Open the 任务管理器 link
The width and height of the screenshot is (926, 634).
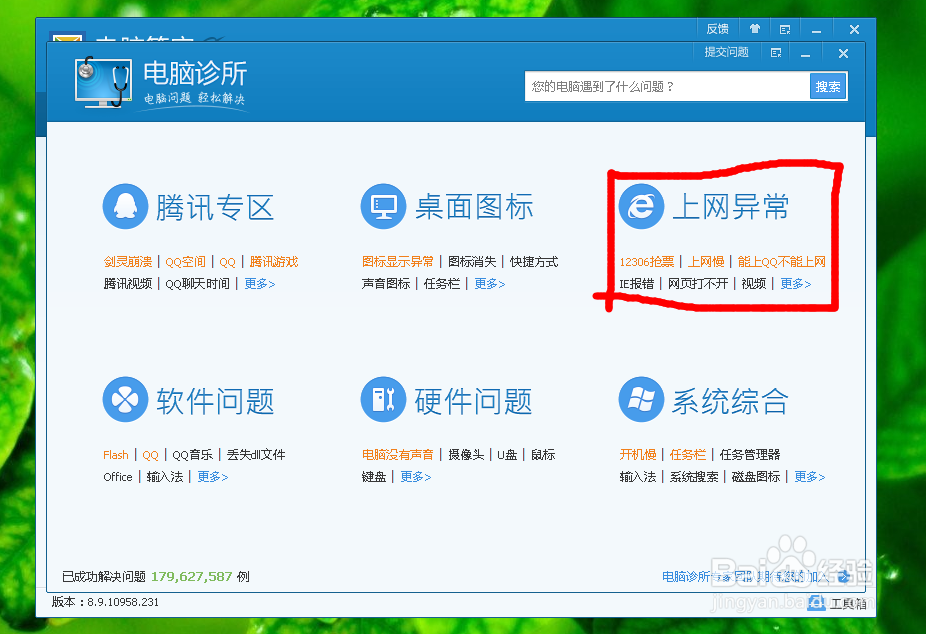point(750,455)
